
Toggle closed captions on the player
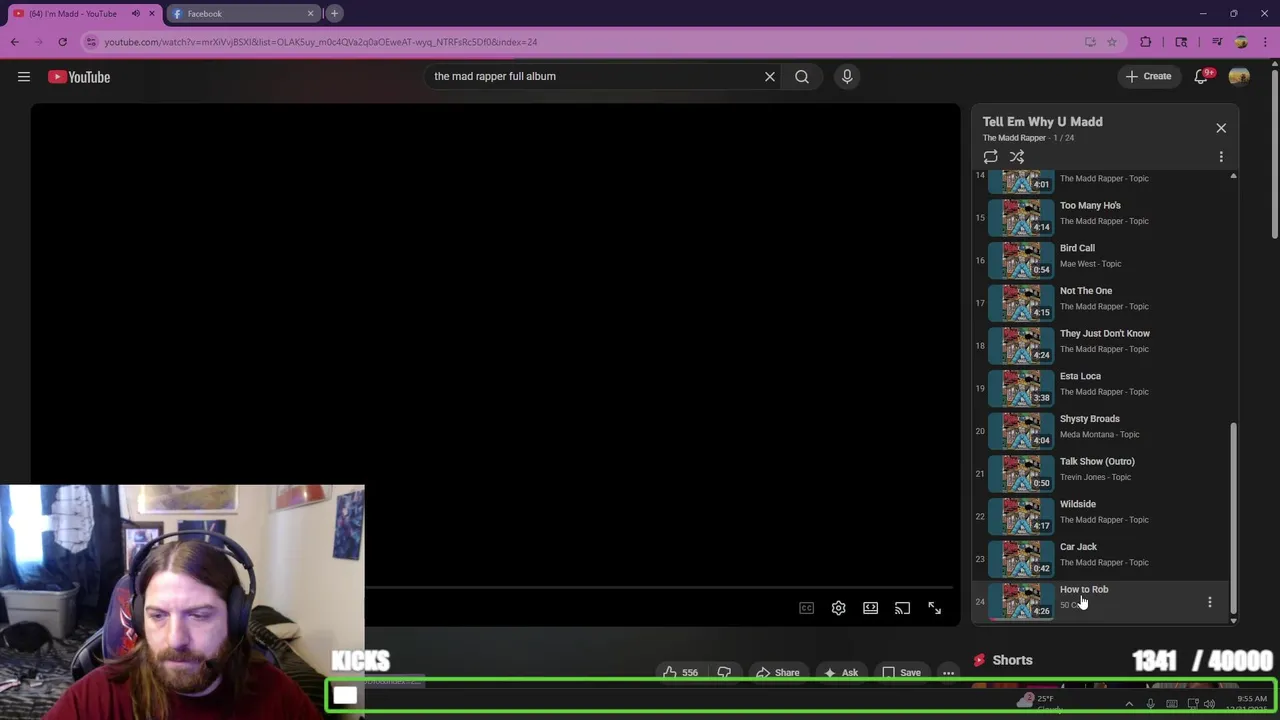[x=807, y=608]
